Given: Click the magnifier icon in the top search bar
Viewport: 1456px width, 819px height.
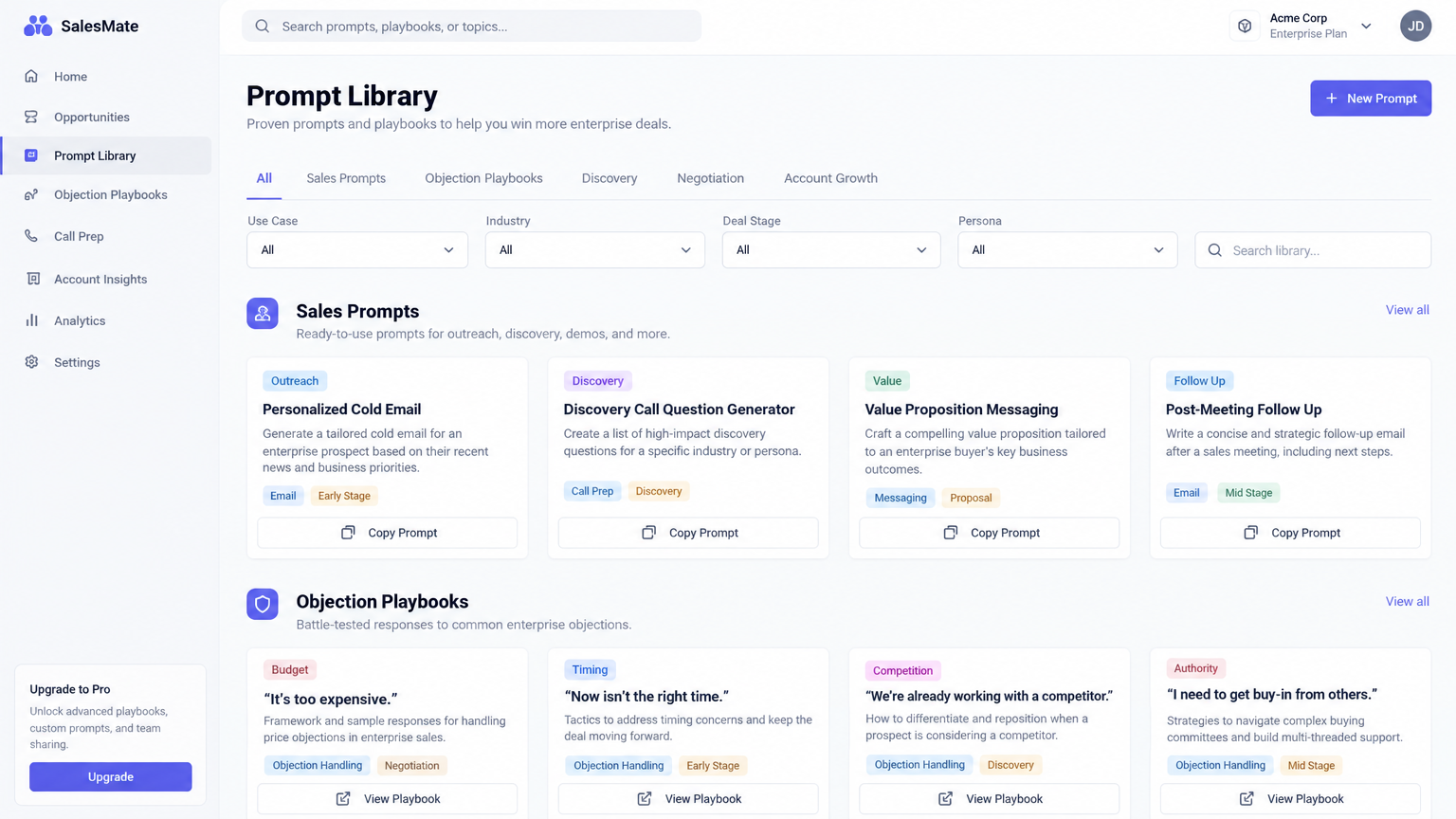Looking at the screenshot, I should pos(263,27).
